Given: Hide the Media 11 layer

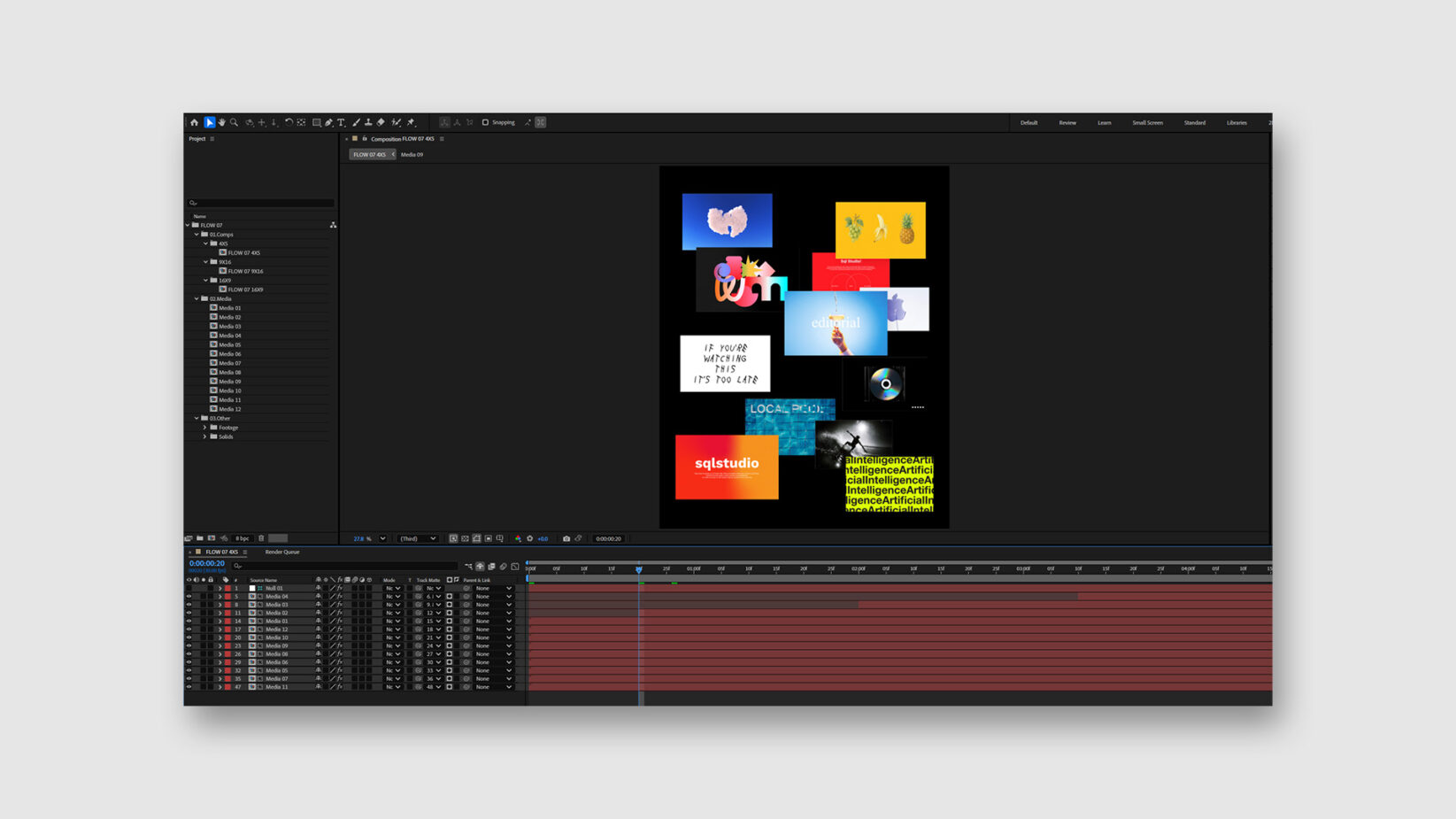Looking at the screenshot, I should (189, 687).
